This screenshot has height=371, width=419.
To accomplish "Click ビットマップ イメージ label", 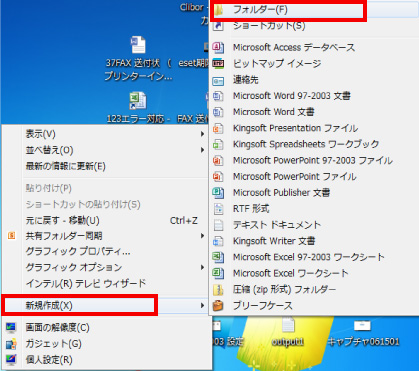I will tap(277, 63).
